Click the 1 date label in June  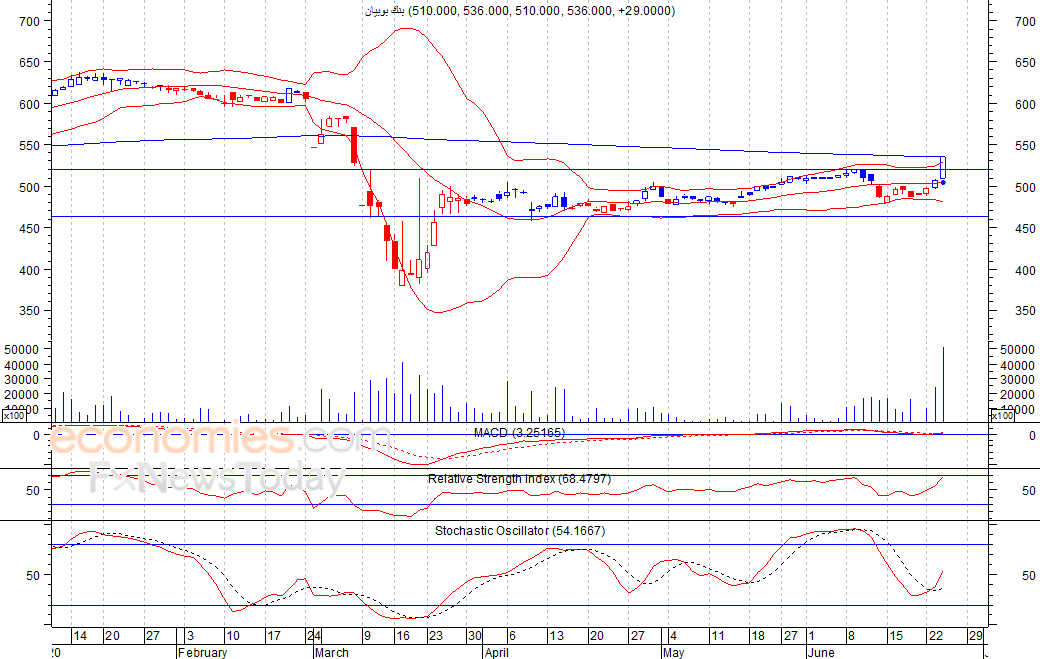click(x=811, y=636)
